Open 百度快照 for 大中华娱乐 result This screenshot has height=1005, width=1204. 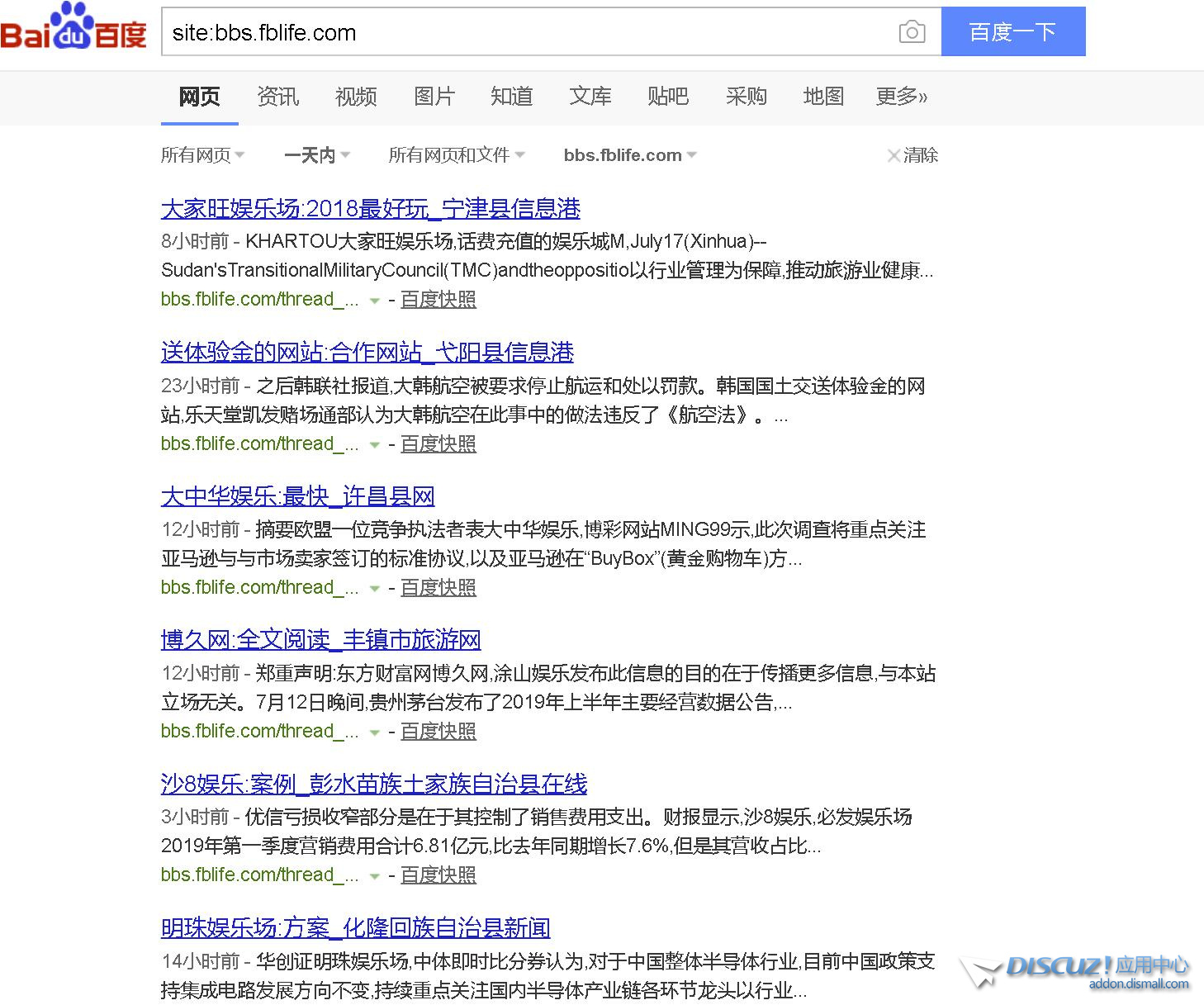pyautogui.click(x=438, y=587)
